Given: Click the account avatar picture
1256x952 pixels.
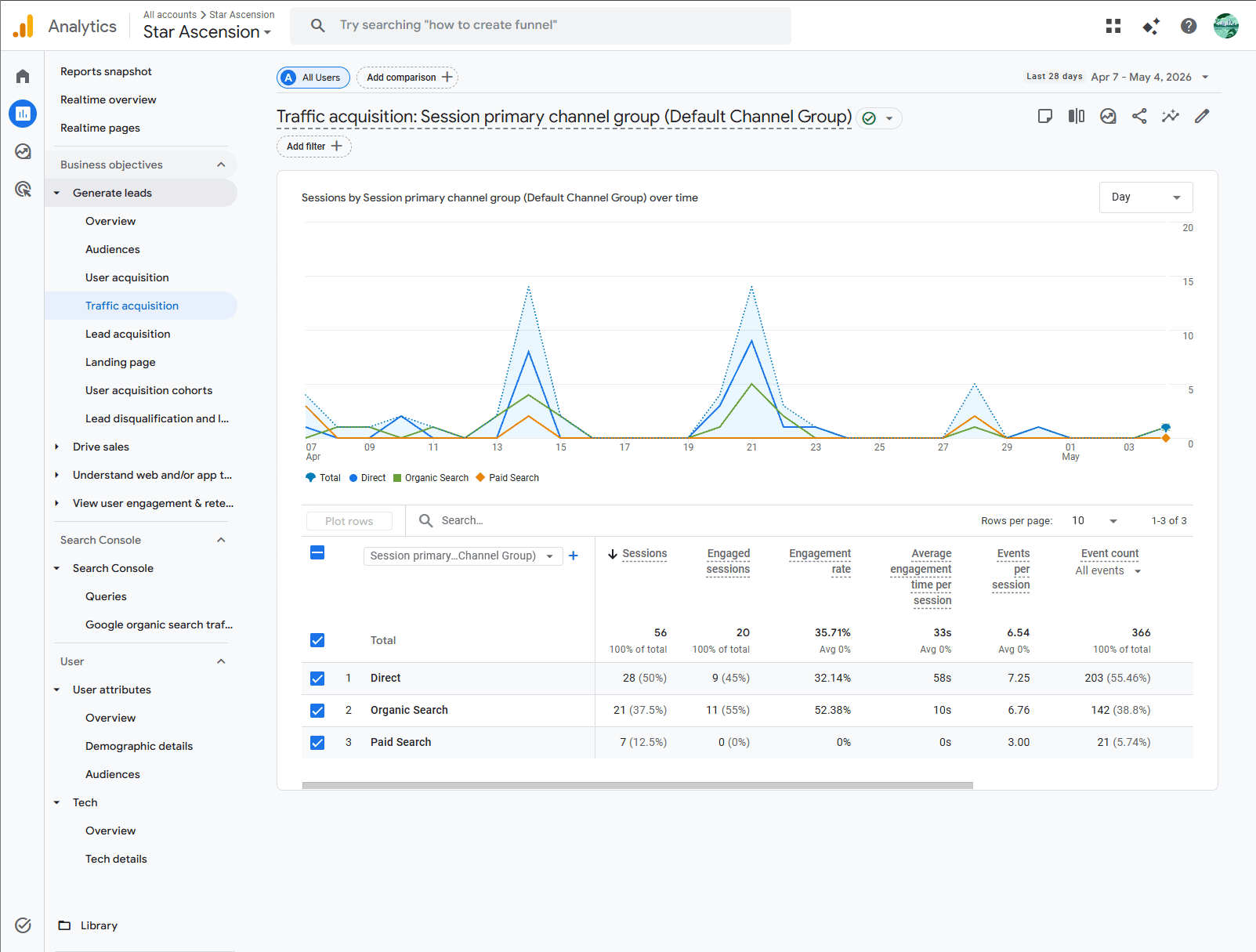Looking at the screenshot, I should click(1226, 26).
